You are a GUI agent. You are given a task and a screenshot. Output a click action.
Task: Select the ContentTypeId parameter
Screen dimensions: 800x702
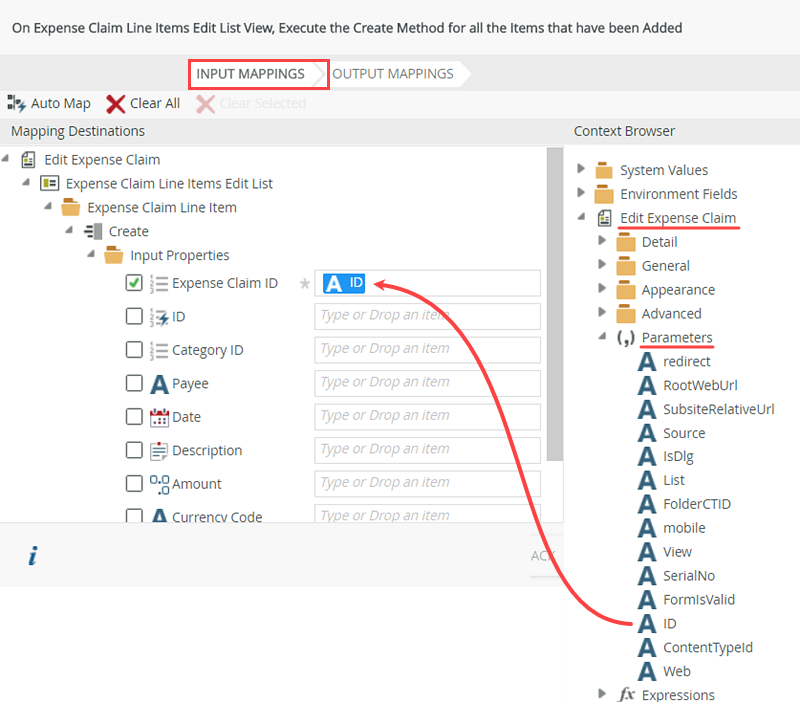(x=708, y=647)
